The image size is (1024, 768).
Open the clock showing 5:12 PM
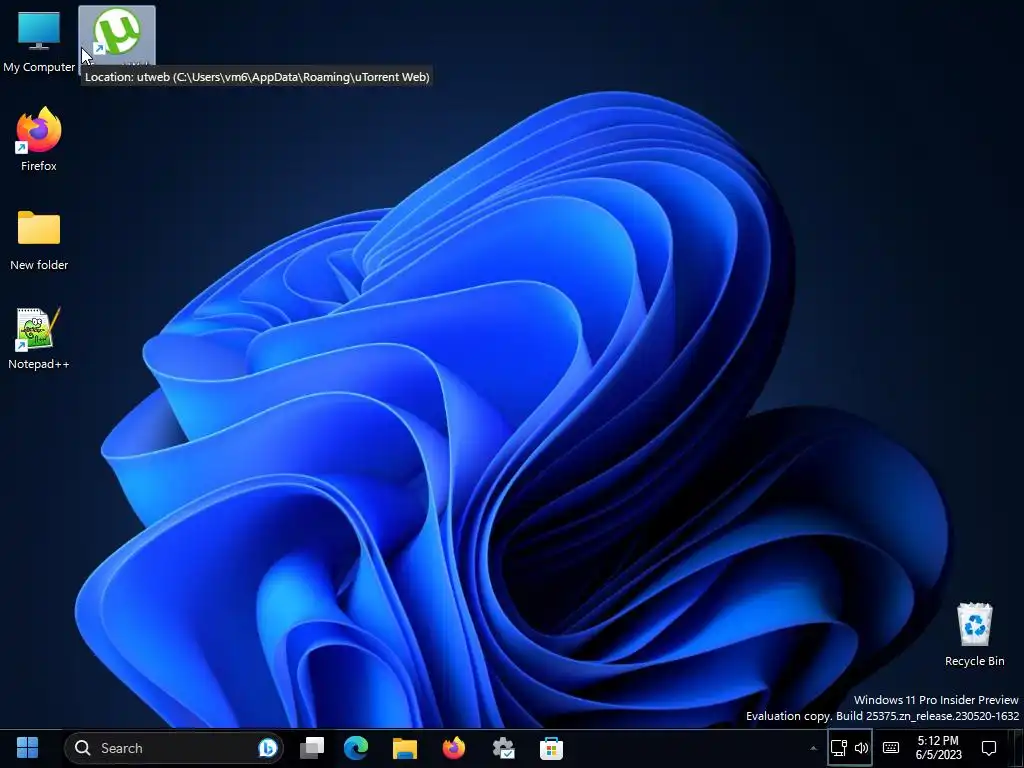[938, 748]
